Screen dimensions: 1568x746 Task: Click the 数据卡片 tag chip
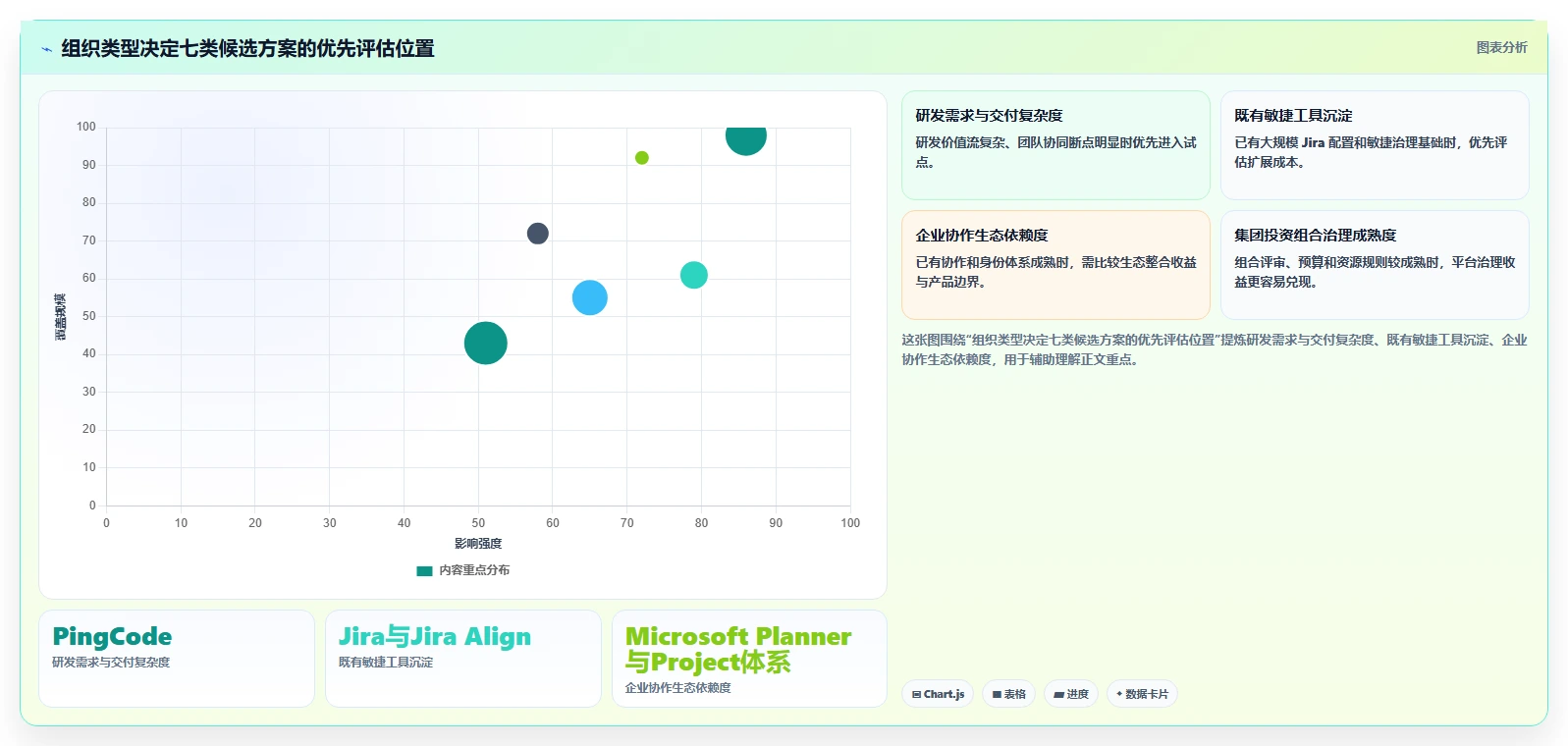click(x=1142, y=694)
